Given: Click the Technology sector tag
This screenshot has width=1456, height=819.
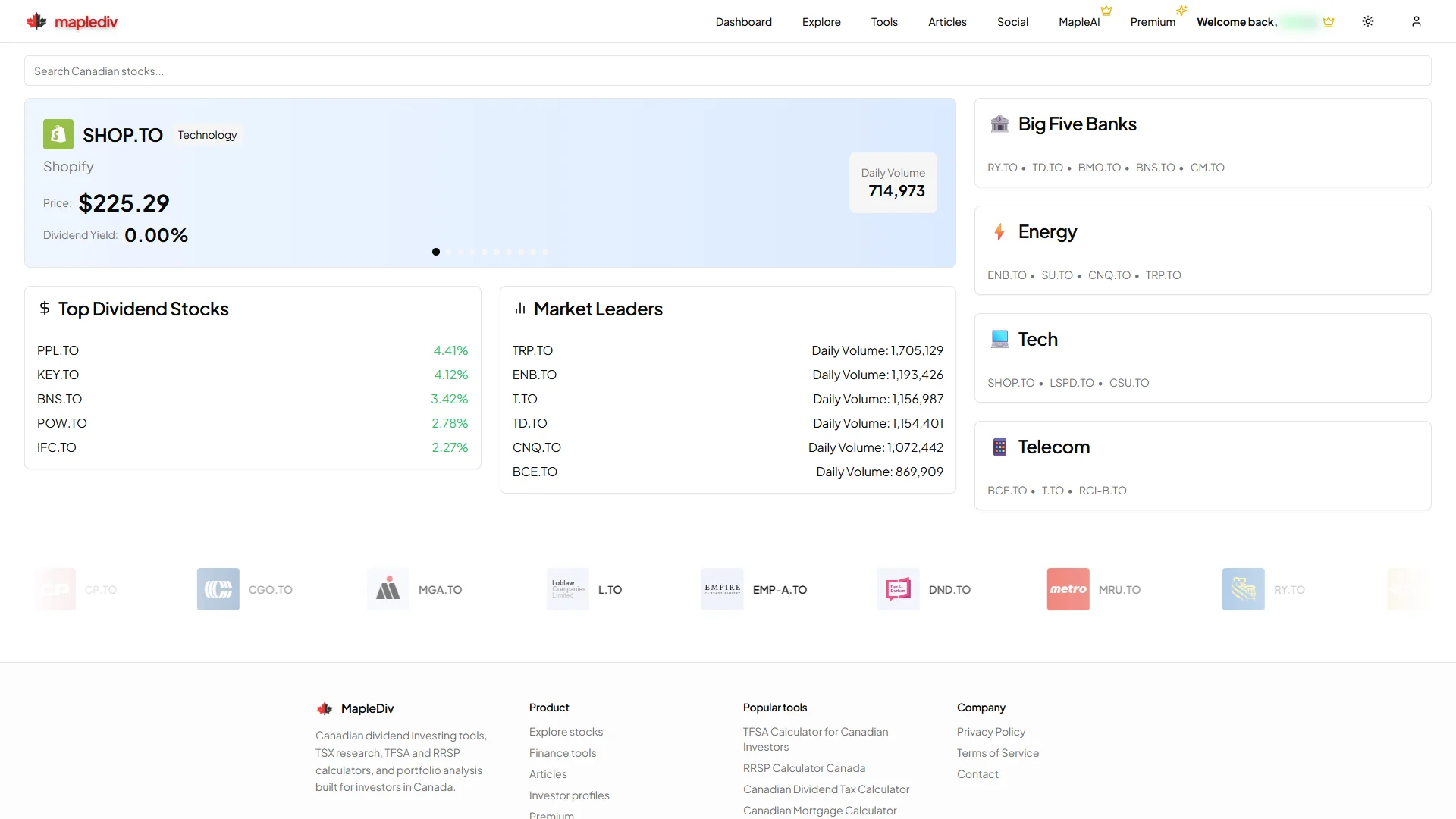Looking at the screenshot, I should click(207, 135).
